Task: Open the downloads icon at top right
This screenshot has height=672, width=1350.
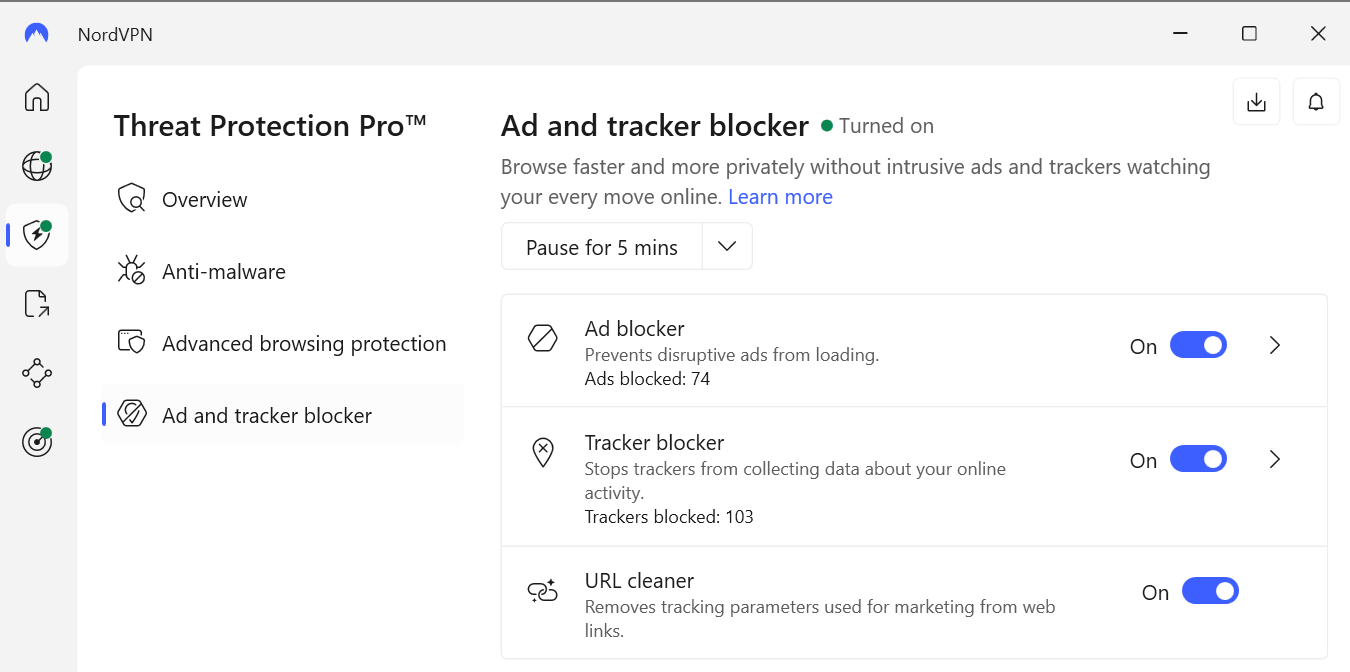Action: (x=1256, y=101)
